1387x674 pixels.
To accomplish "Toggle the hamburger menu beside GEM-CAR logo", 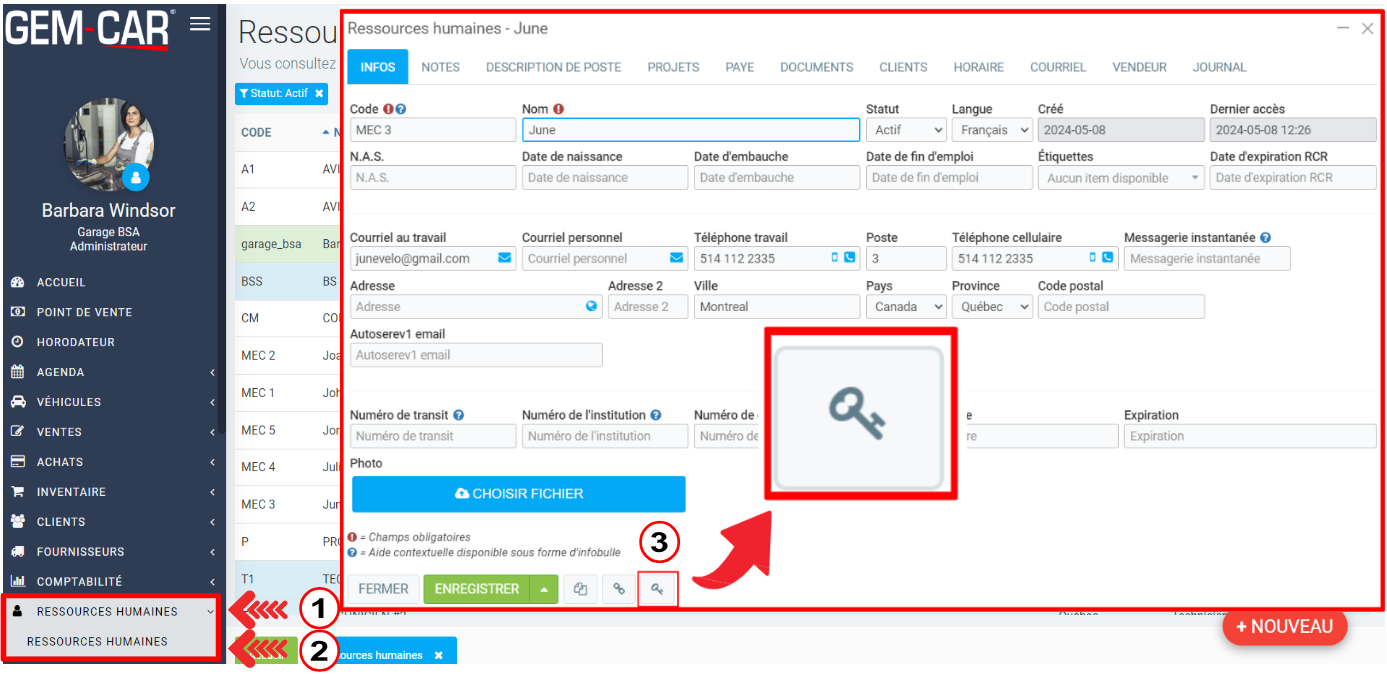I will 200,24.
